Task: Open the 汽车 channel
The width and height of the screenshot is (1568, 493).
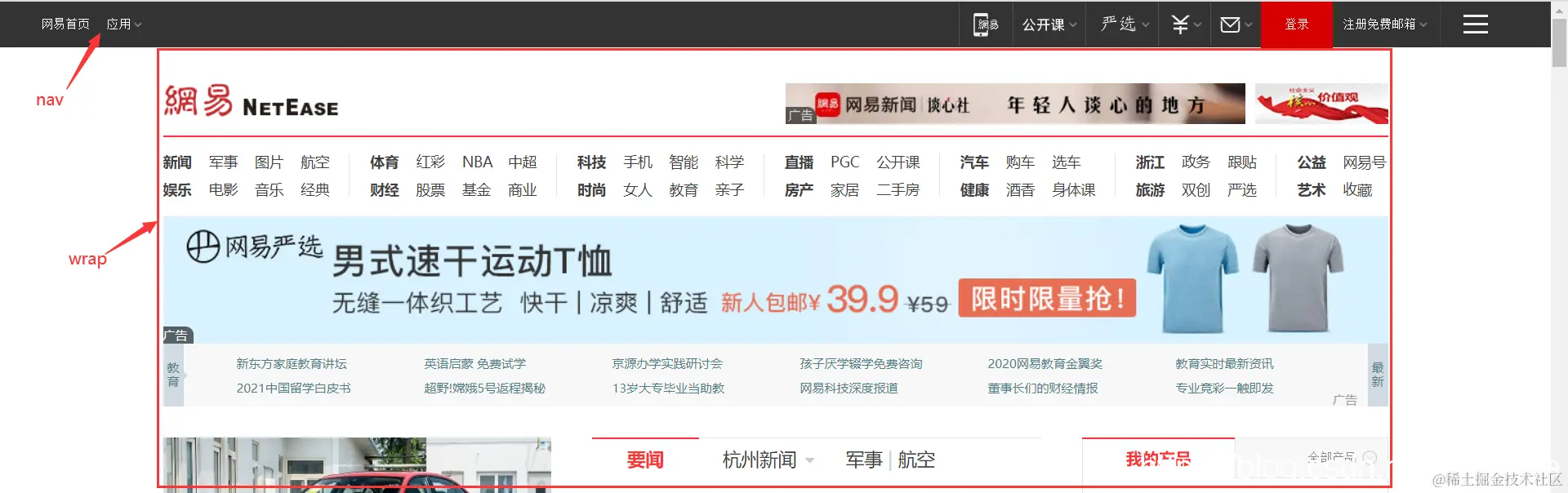Action: [x=975, y=162]
